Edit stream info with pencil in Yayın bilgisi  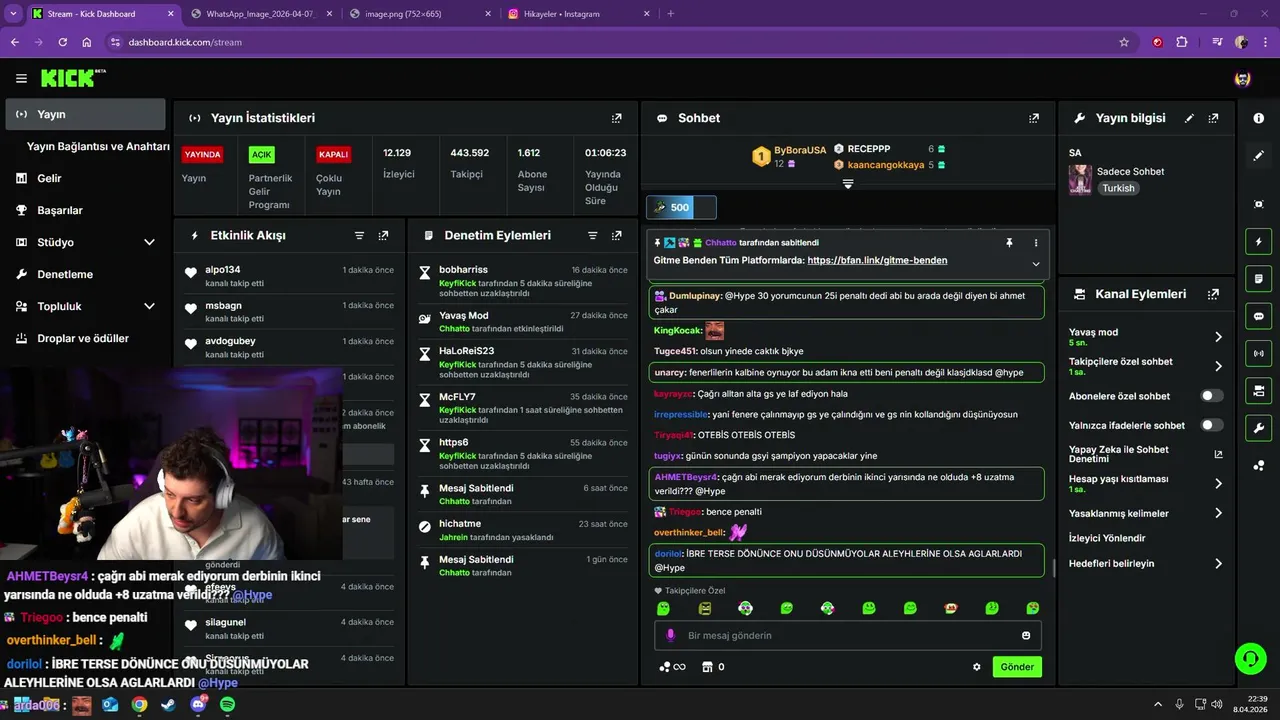pos(1189,118)
